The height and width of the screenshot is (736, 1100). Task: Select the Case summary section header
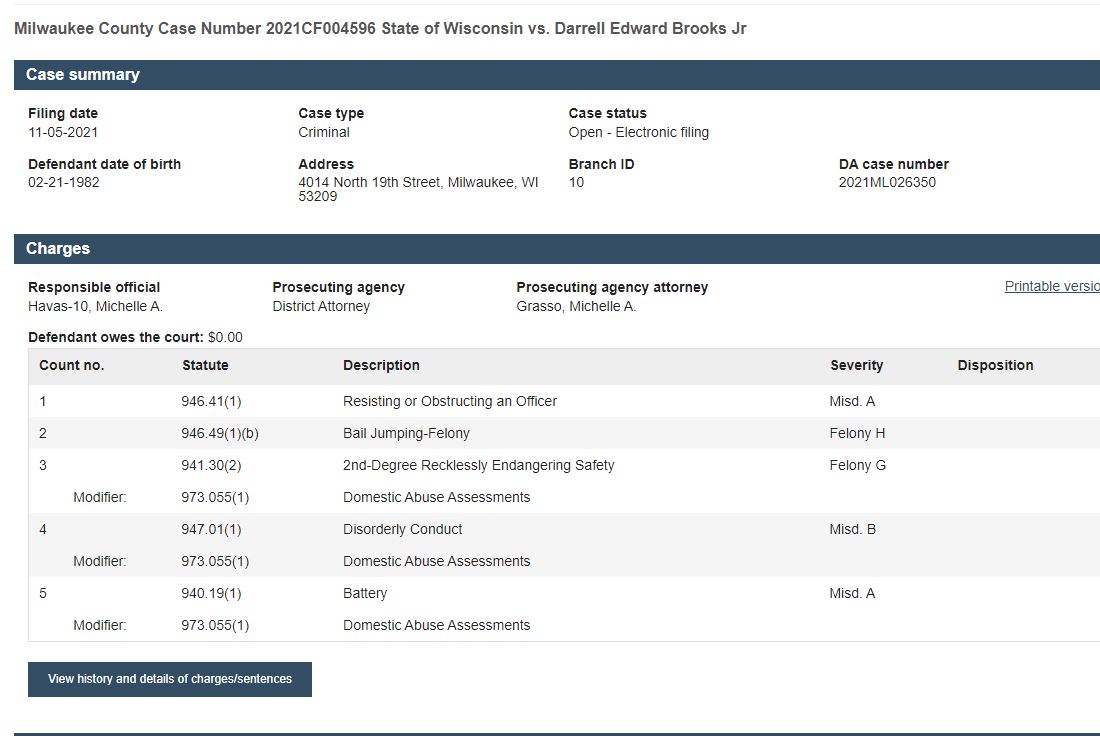[x=557, y=75]
